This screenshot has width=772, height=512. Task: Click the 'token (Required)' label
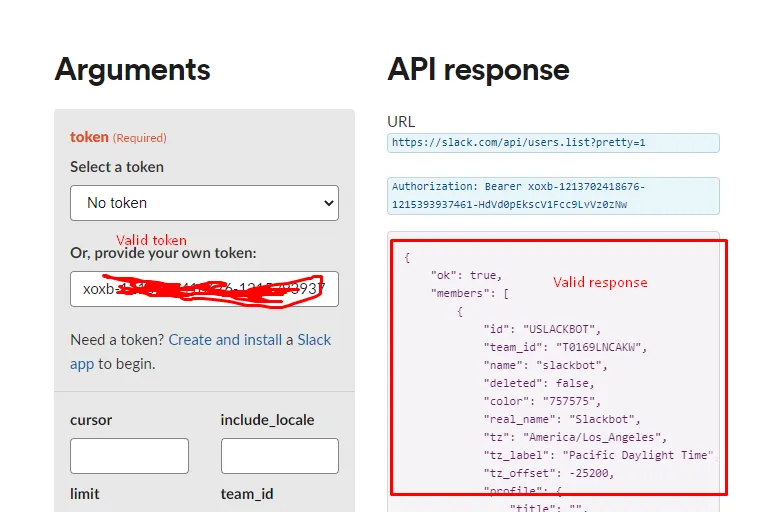tap(118, 137)
